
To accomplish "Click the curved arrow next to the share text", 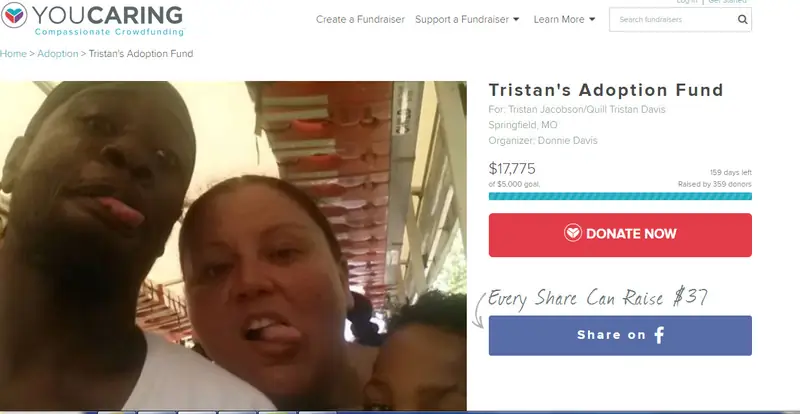I will click(478, 309).
